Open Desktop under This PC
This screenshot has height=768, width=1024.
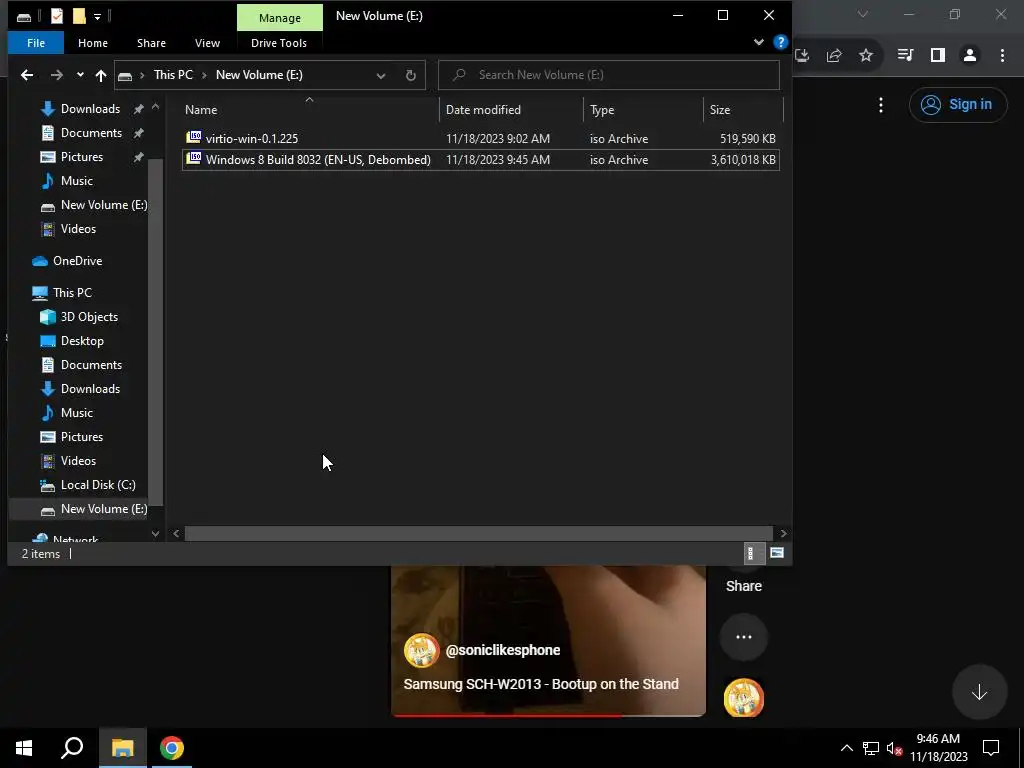(x=82, y=342)
